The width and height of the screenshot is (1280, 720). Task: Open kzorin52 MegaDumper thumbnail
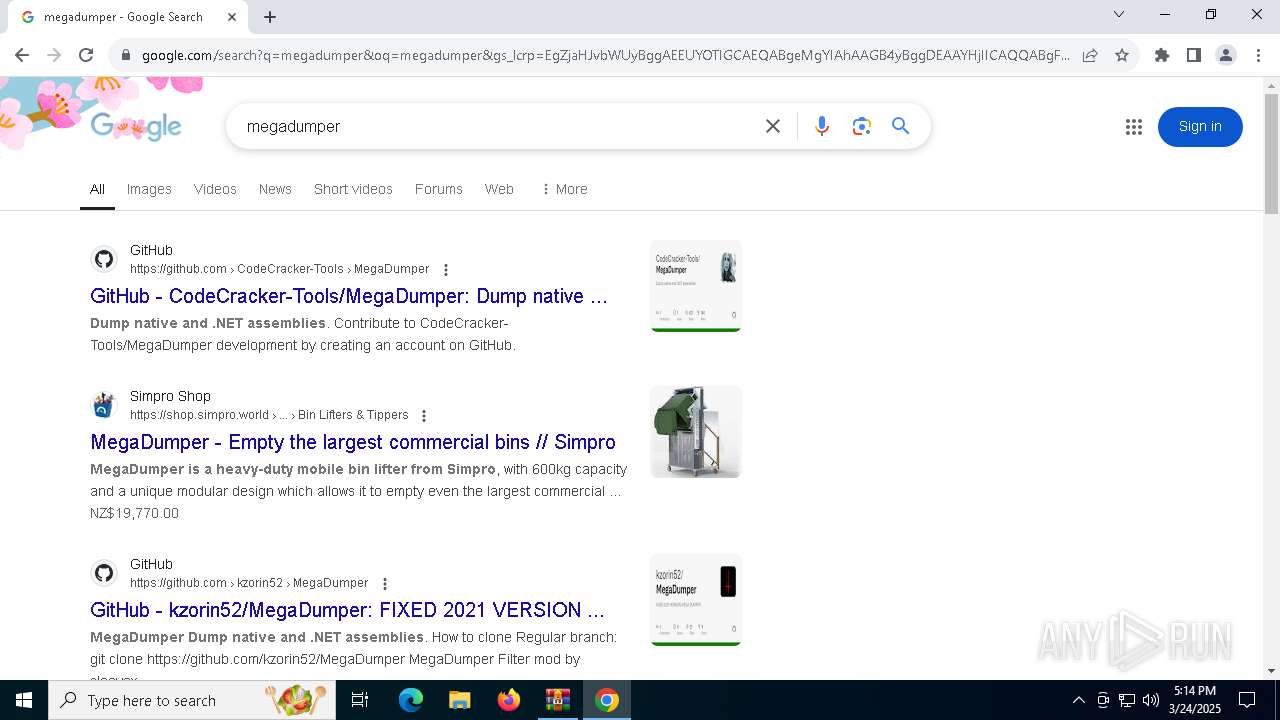pos(696,600)
